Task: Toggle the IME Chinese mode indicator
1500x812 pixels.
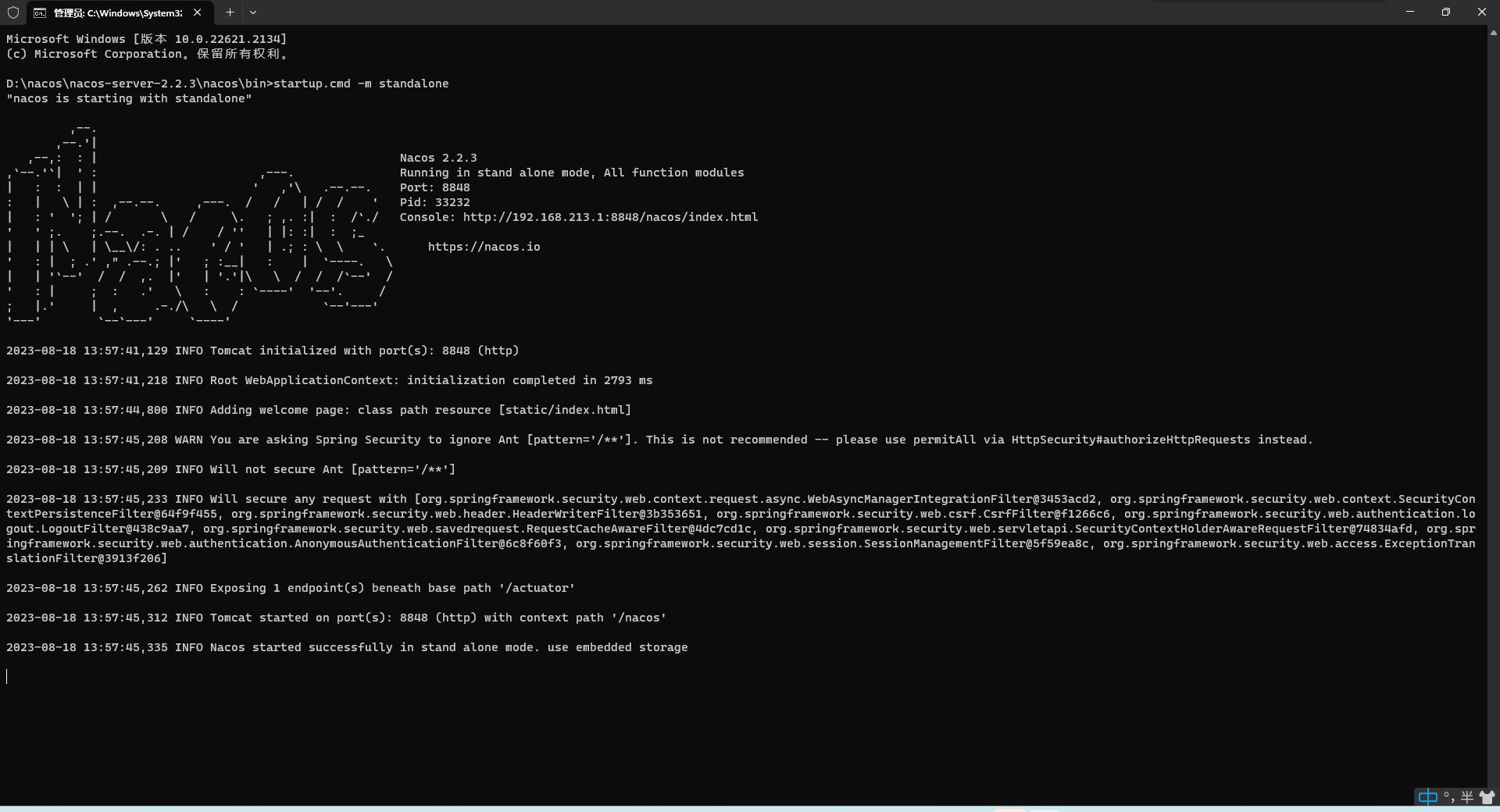Action: (1427, 796)
